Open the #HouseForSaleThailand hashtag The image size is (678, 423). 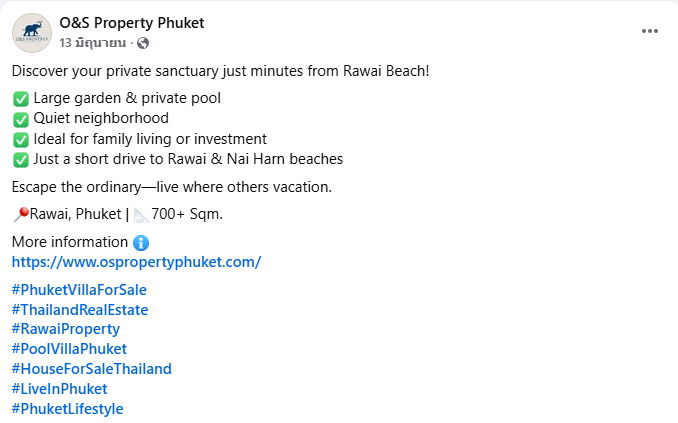[91, 369]
